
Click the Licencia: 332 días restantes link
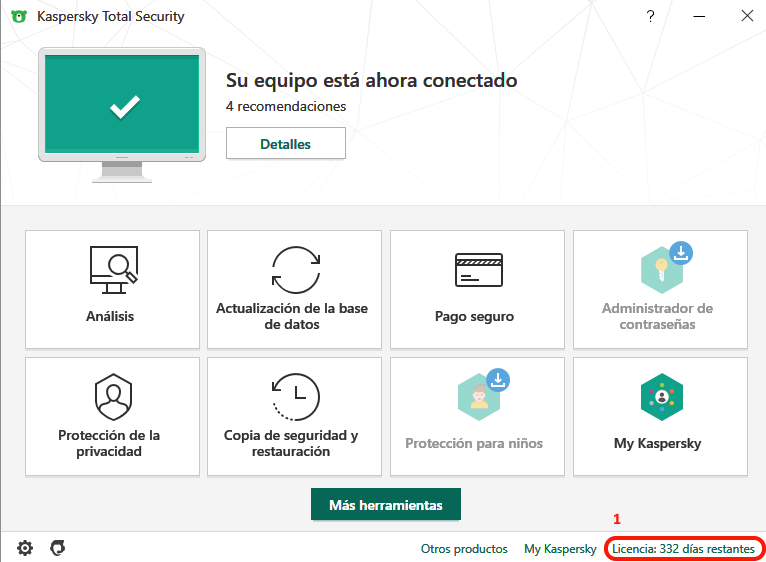click(x=683, y=549)
